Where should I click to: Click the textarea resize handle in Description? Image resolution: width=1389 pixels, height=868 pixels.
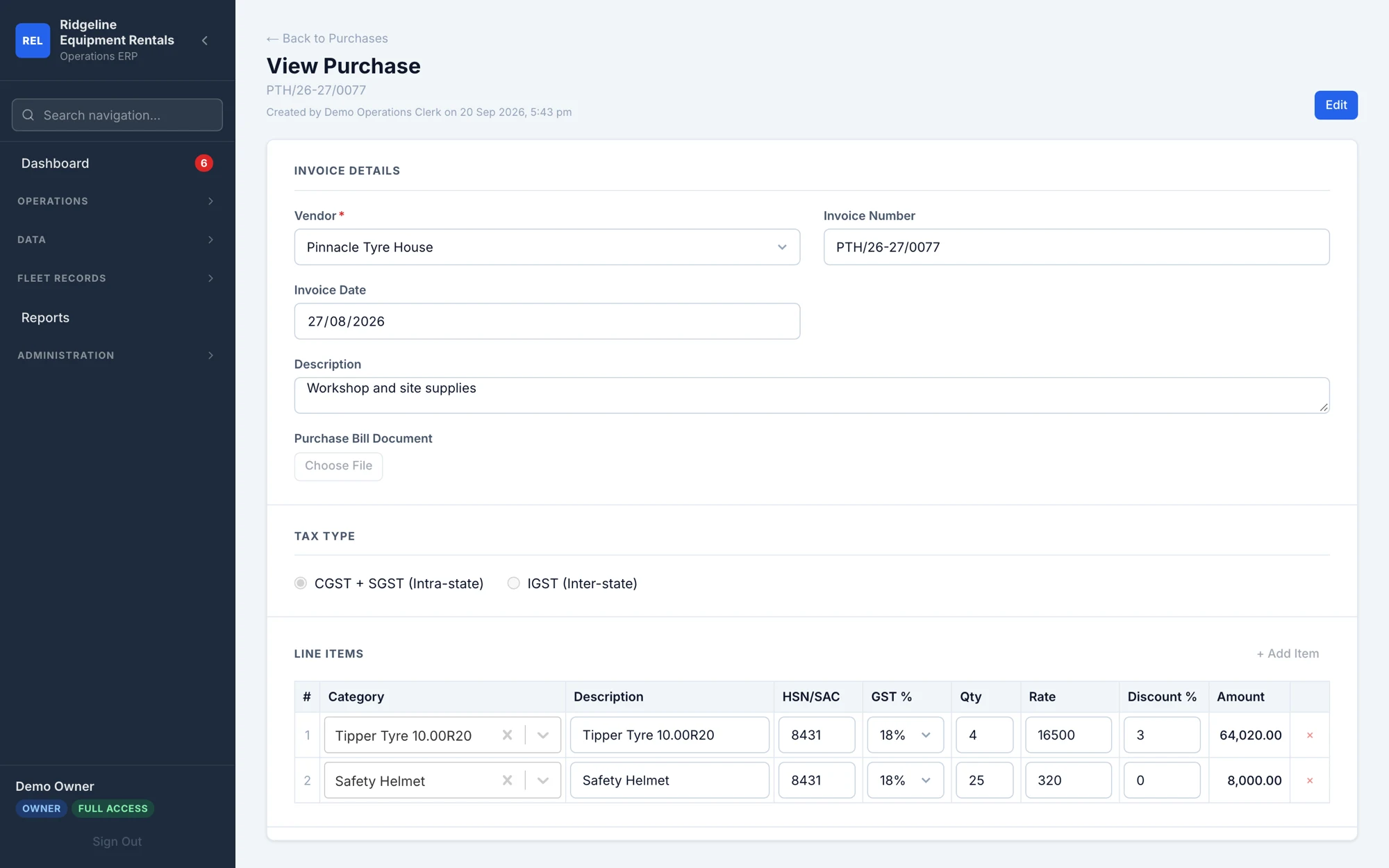1323,407
